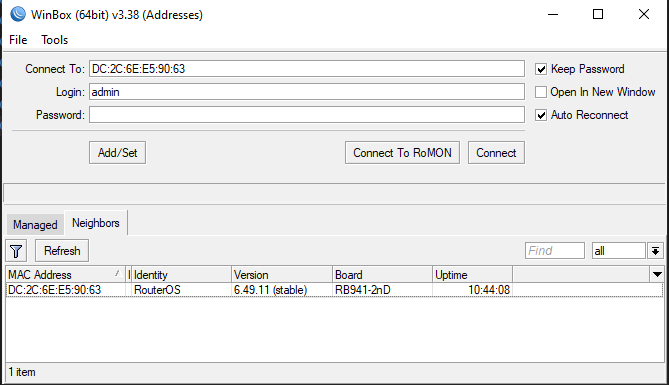
Task: Click the 6.49.11 (stable) version cell
Action: tap(282, 290)
